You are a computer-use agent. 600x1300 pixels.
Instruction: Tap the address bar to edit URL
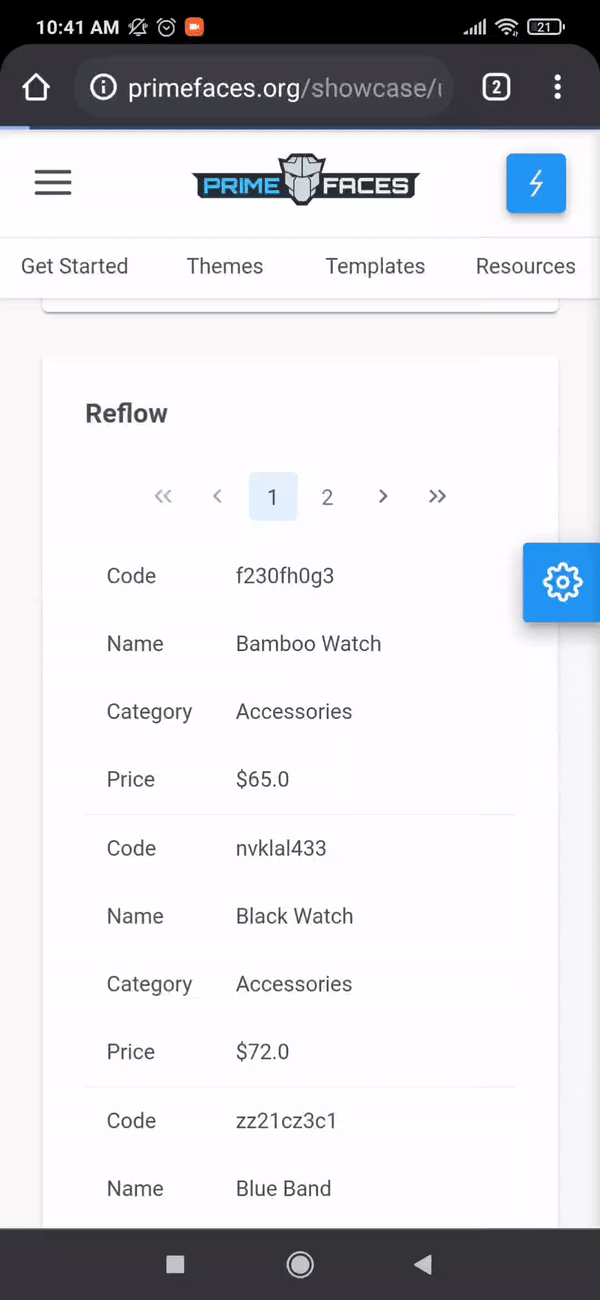point(280,88)
